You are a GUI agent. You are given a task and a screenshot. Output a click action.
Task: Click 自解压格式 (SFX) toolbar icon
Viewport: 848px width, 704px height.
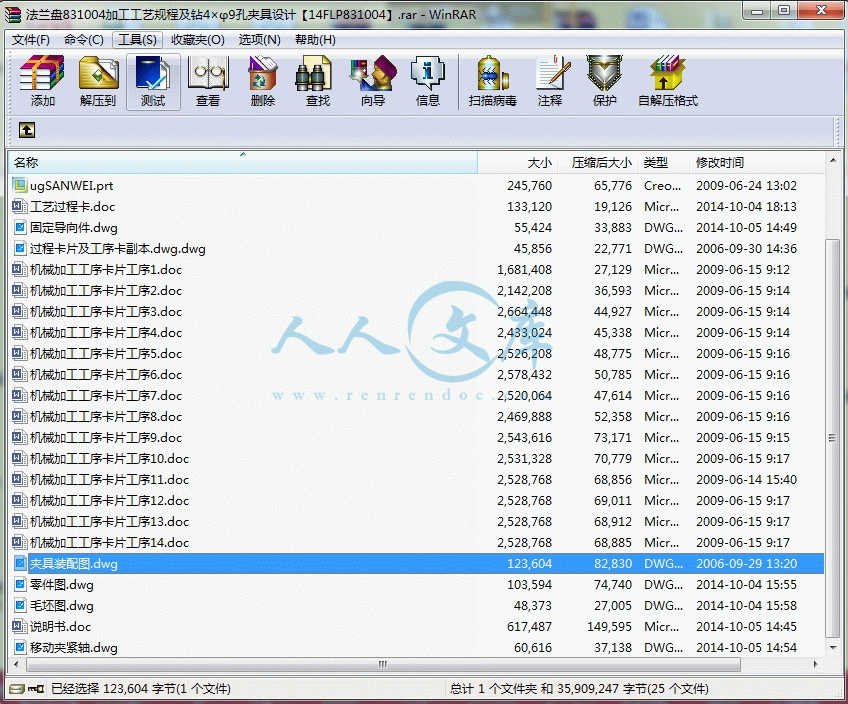tap(668, 73)
